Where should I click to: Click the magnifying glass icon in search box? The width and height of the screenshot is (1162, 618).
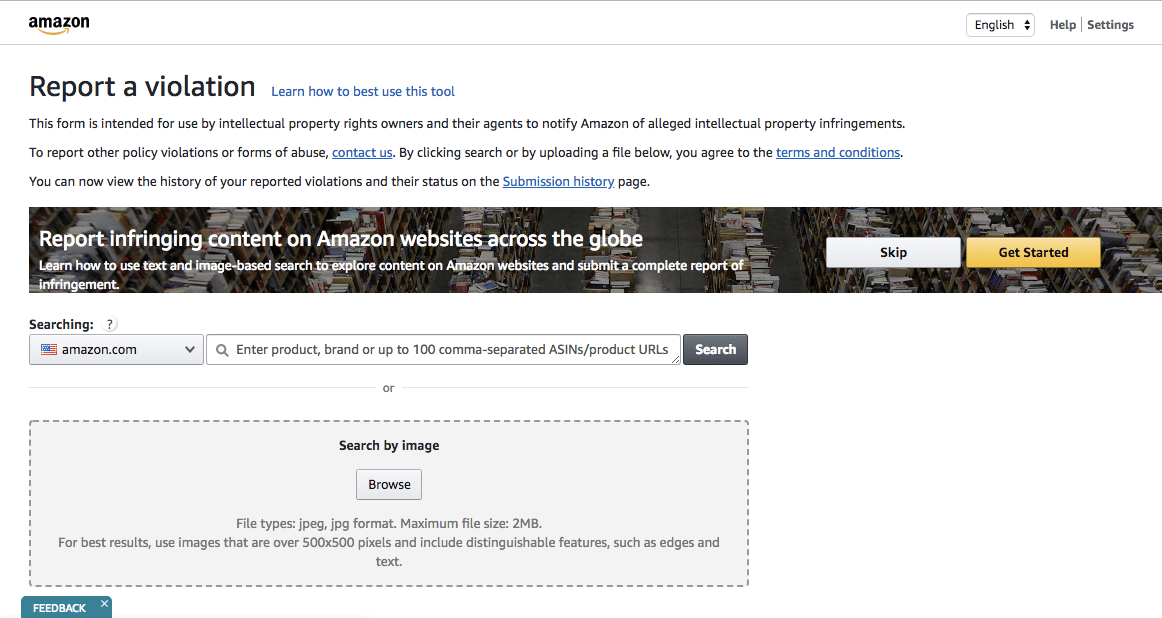[x=222, y=350]
